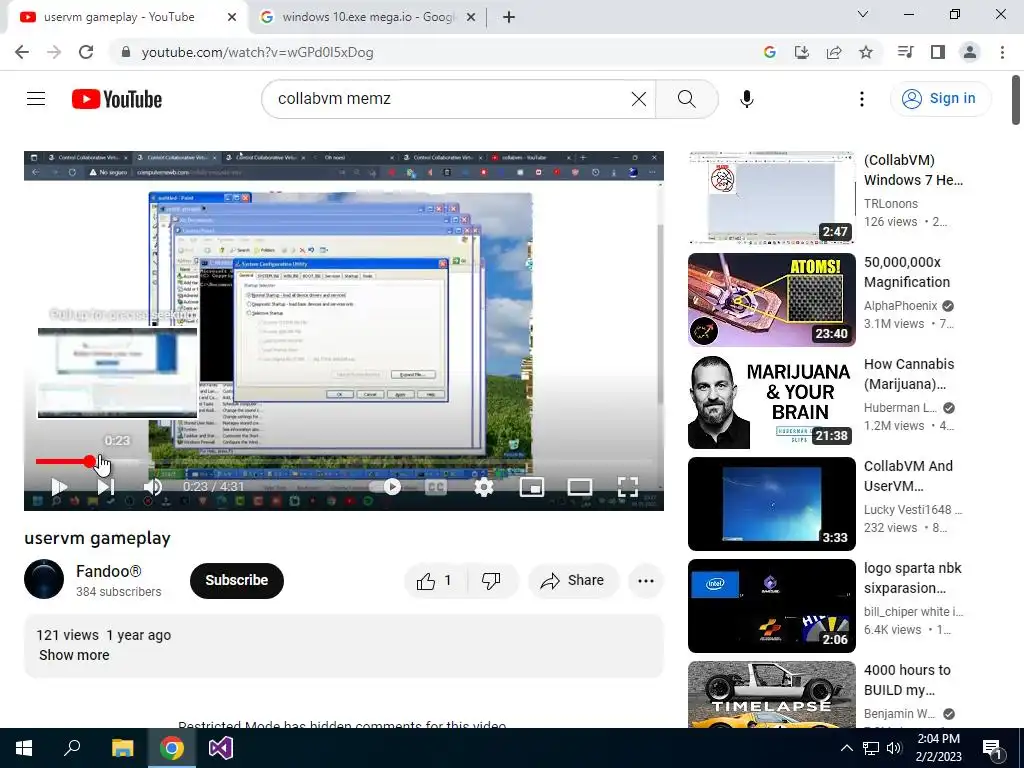Screen dimensions: 1024x768
Task: Go to the YouTube home logo
Action: click(x=117, y=99)
